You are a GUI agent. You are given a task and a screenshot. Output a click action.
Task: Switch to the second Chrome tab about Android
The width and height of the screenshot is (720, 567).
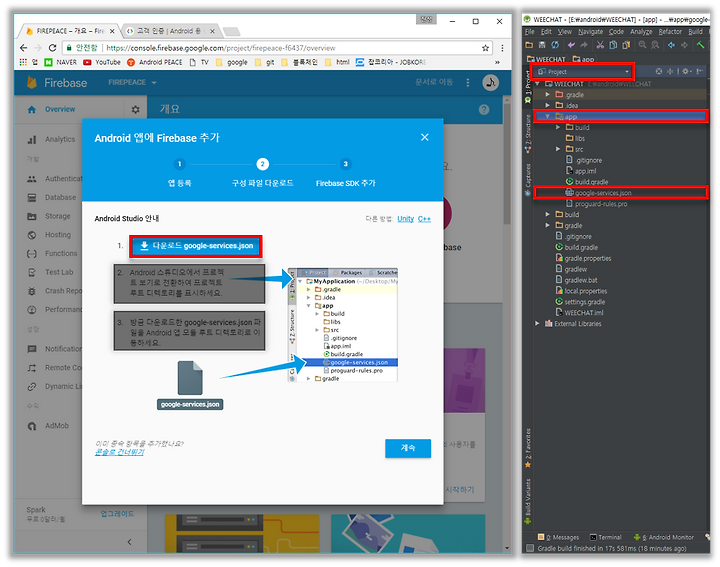coord(169,31)
